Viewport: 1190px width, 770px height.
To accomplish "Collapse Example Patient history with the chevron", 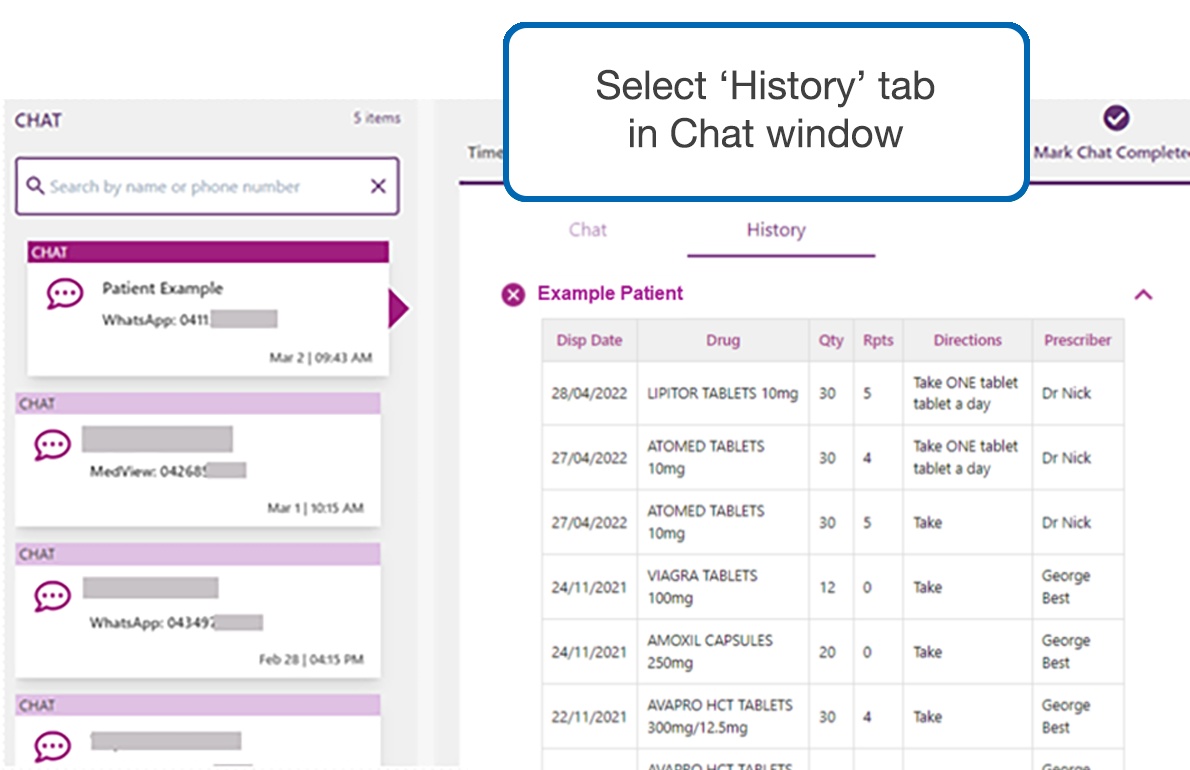I will [1143, 294].
